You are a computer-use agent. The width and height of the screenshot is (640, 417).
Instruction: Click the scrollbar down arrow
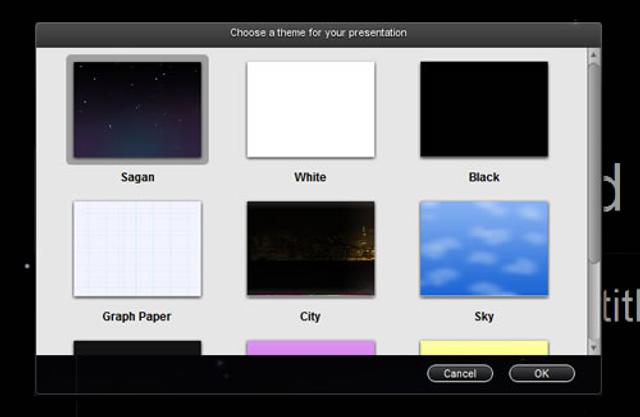[594, 346]
